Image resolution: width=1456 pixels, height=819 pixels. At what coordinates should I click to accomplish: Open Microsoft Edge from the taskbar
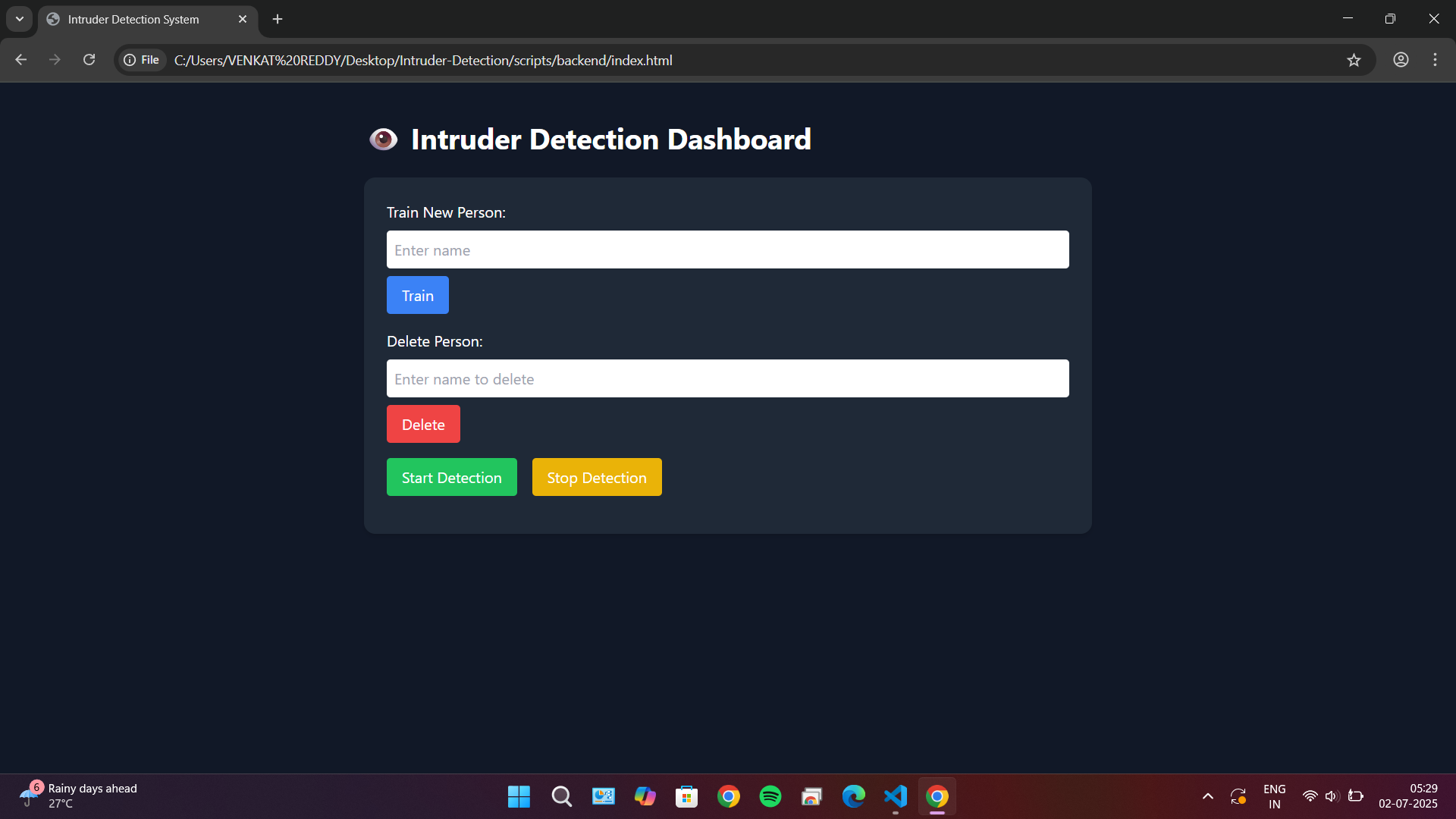pos(853,796)
